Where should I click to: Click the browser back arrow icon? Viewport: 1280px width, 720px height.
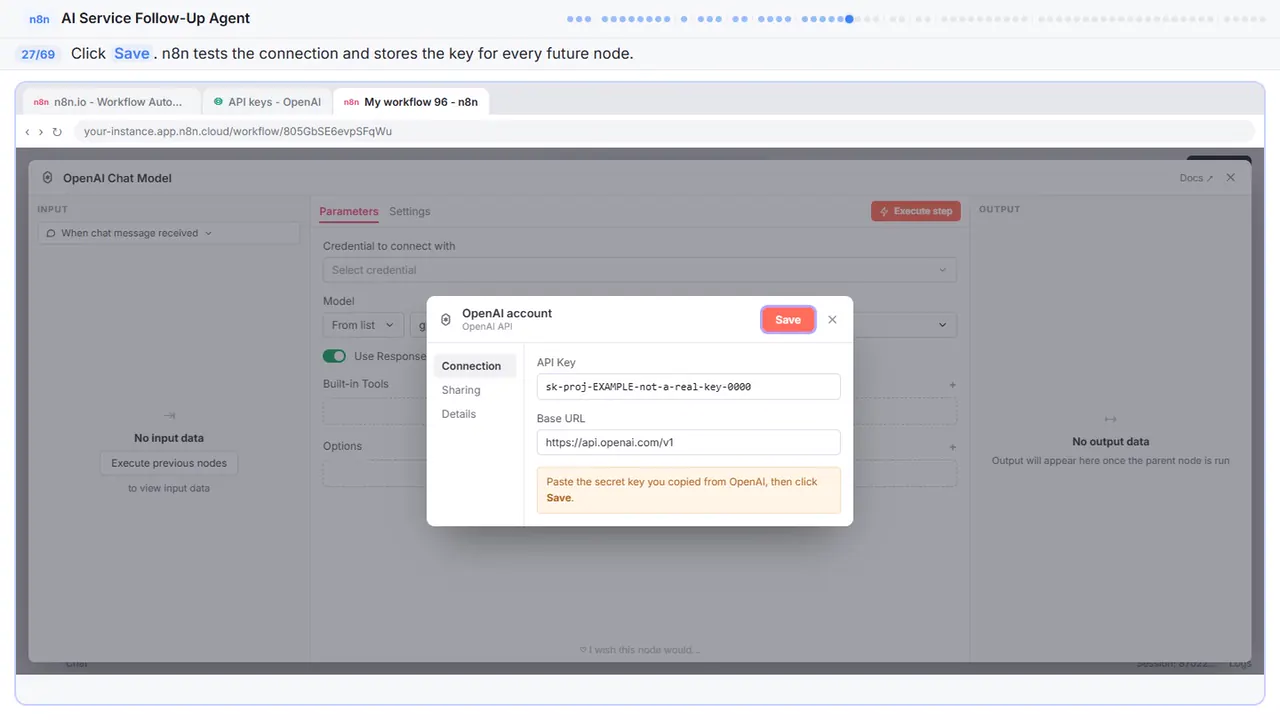tap(27, 132)
